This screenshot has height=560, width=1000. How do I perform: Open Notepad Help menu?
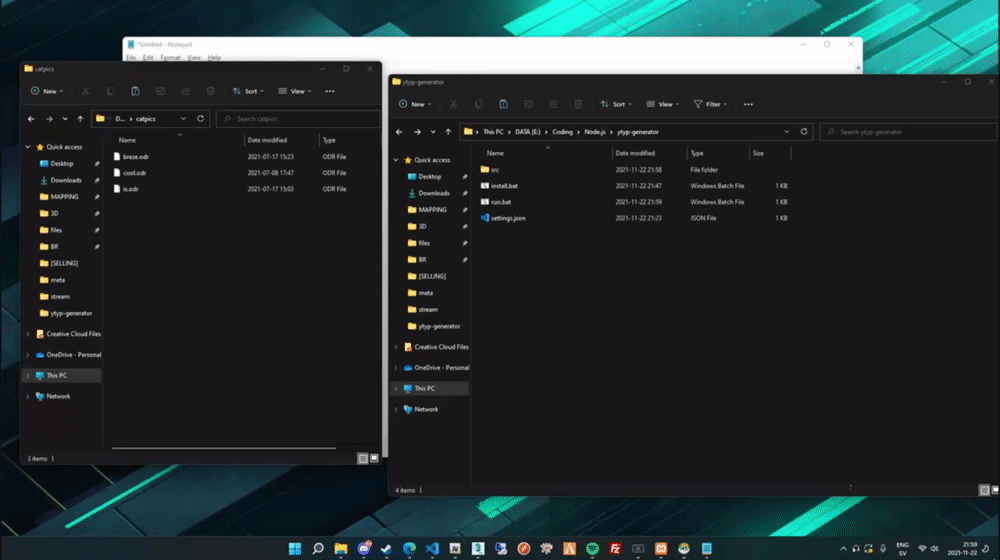pos(214,57)
